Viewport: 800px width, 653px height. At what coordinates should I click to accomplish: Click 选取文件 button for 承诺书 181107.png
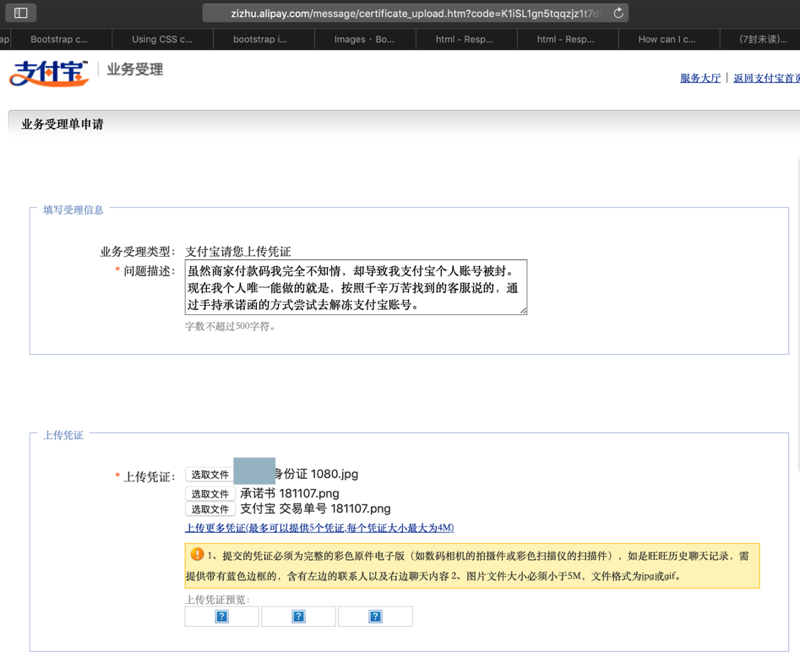tap(210, 494)
